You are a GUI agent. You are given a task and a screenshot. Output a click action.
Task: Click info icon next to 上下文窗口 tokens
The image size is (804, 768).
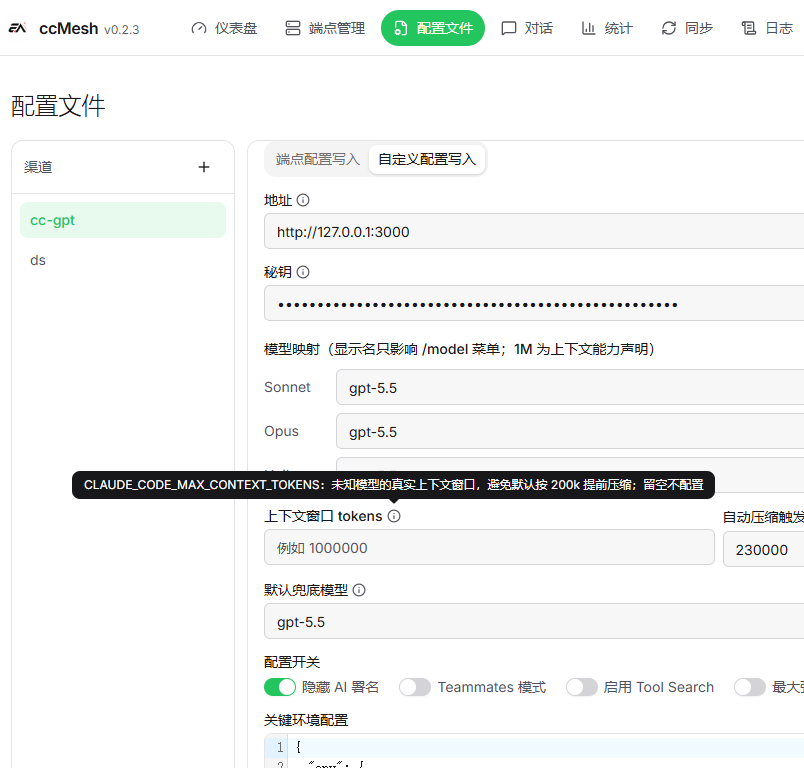pos(394,516)
